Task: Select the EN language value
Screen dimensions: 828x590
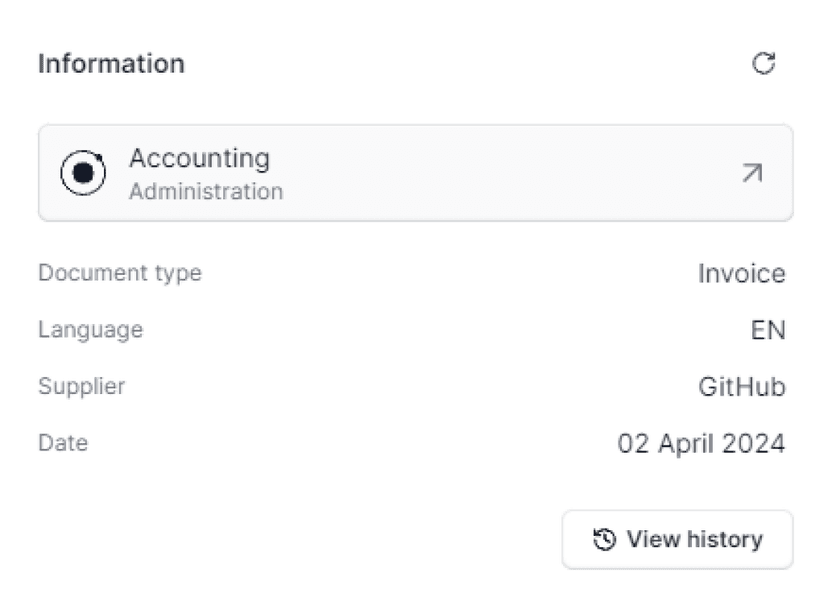Action: (x=768, y=330)
